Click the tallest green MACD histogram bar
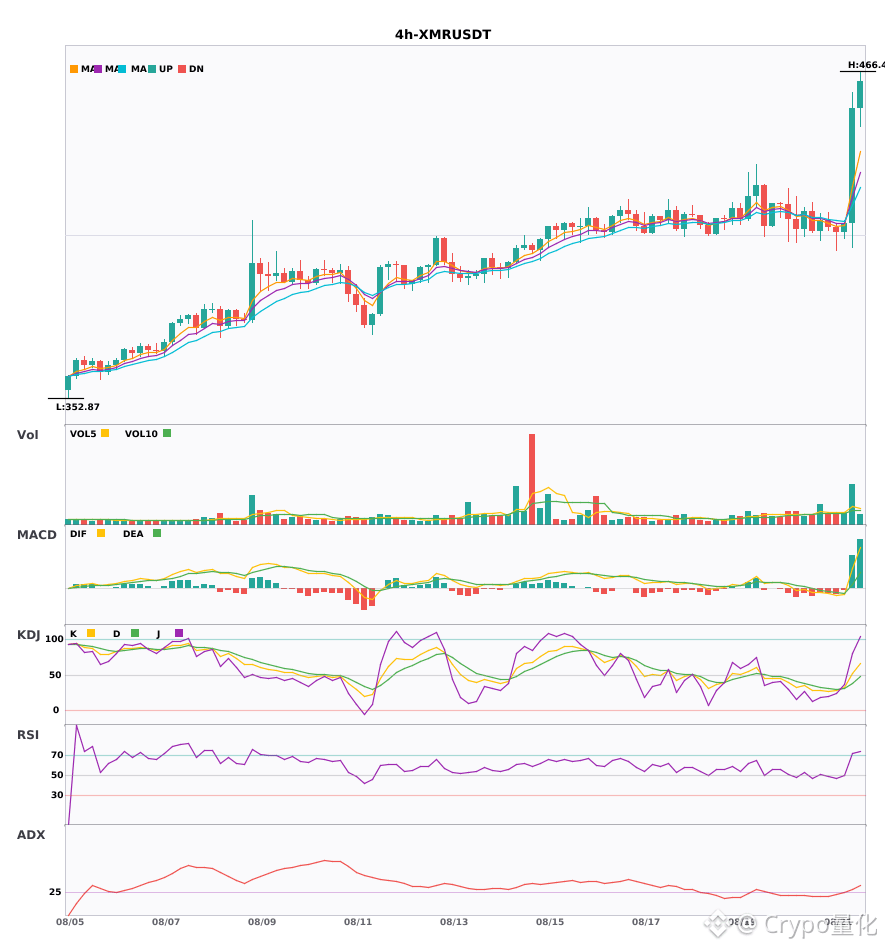Viewport: 885px width, 950px height. point(860,563)
